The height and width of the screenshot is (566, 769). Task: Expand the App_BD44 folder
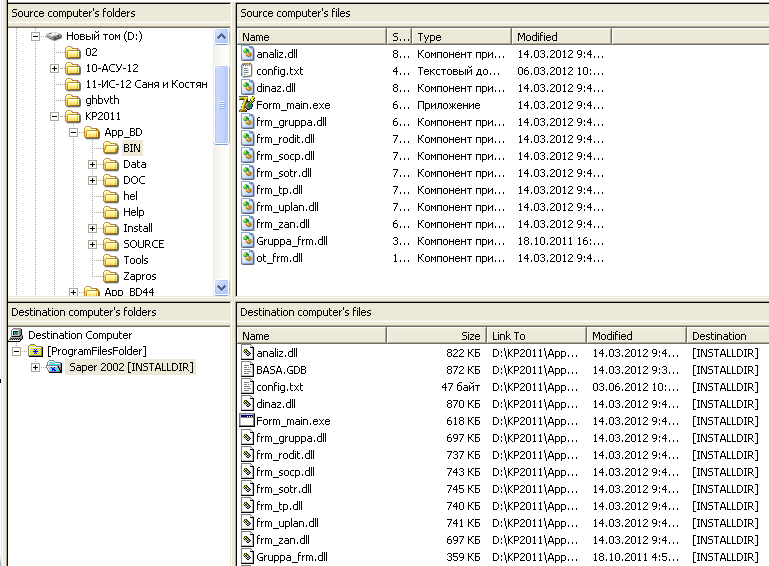tap(74, 292)
